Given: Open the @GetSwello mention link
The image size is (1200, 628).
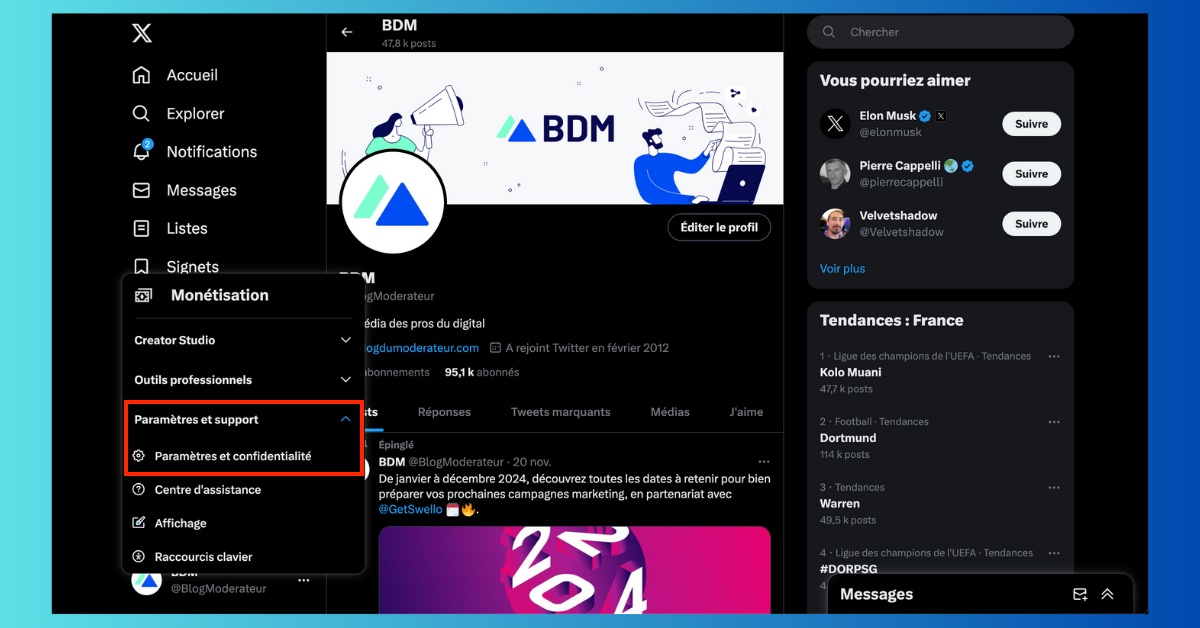Looking at the screenshot, I should pos(410,509).
